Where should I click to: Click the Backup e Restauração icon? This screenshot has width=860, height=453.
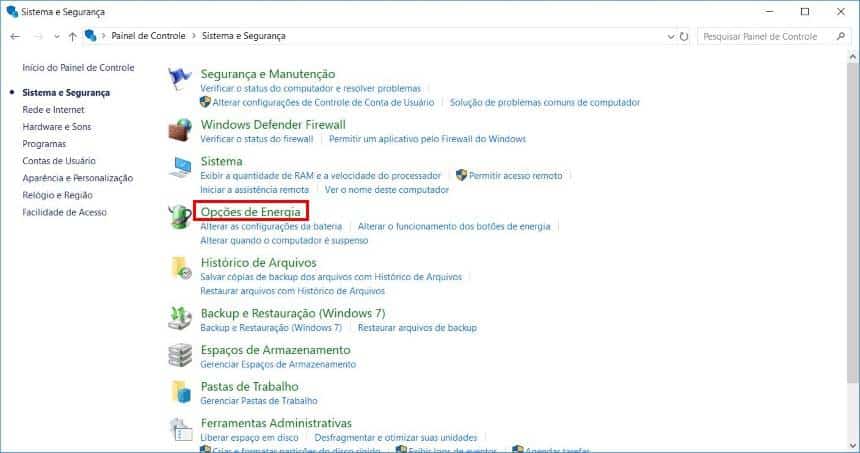(x=180, y=318)
